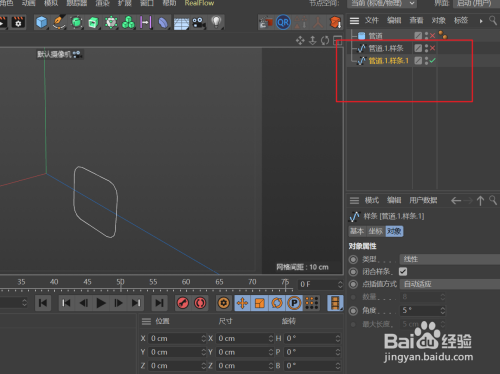Viewport: 500px width, 374px height.
Task: Open the Render Settings clapperboard gear icon
Action: (x=18, y=23)
